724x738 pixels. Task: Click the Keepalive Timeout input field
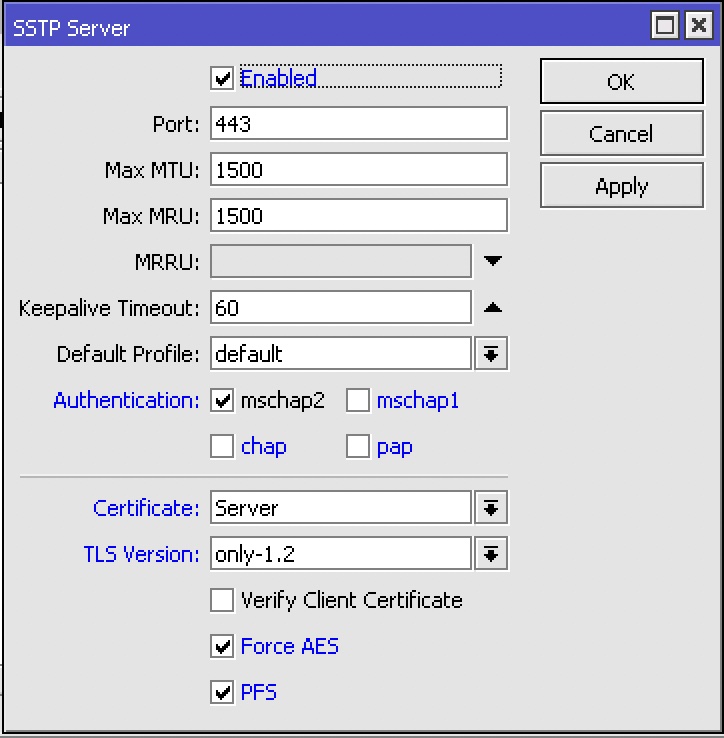(340, 308)
